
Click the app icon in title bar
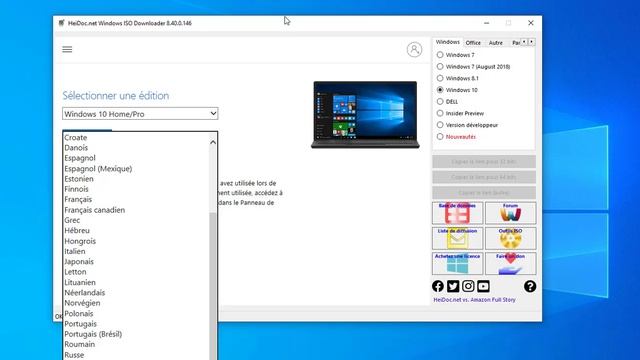tap(61, 23)
